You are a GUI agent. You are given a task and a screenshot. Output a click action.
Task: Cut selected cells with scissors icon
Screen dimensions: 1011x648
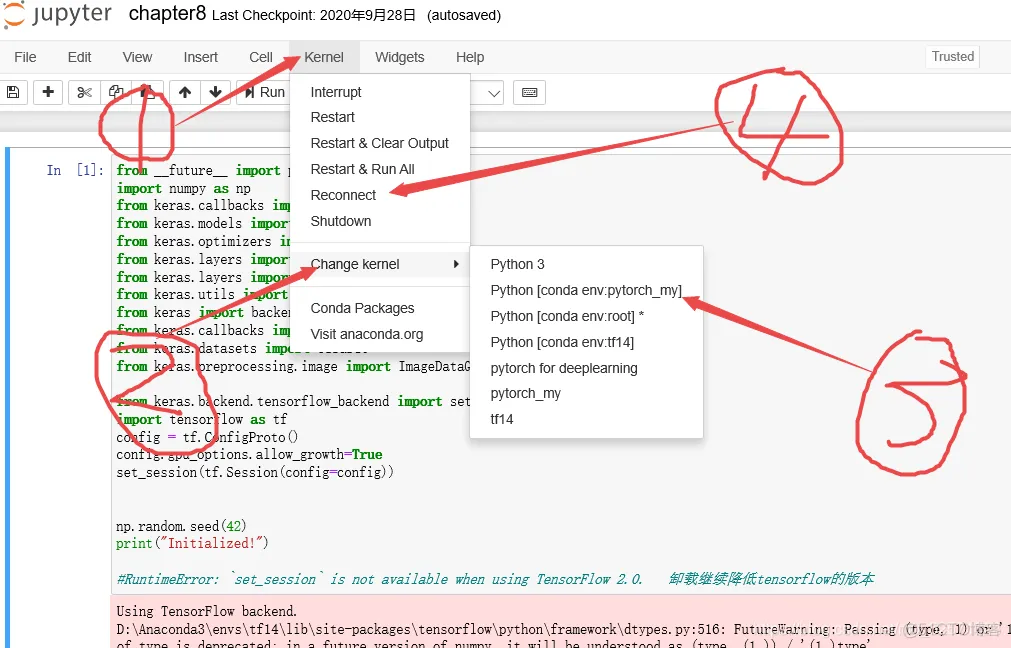pos(84,92)
